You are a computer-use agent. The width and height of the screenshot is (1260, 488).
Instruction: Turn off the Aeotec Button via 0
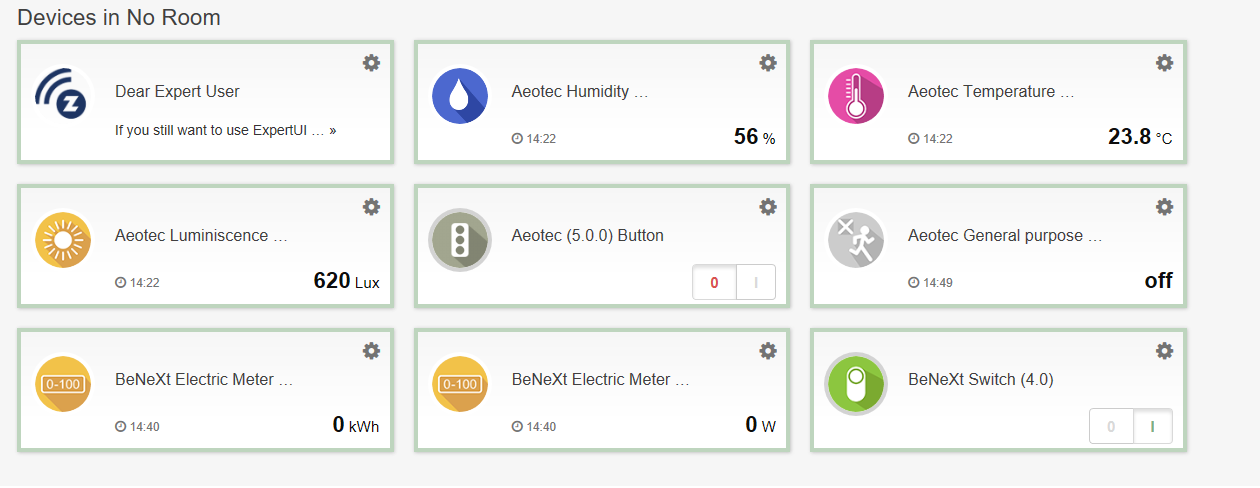(714, 283)
